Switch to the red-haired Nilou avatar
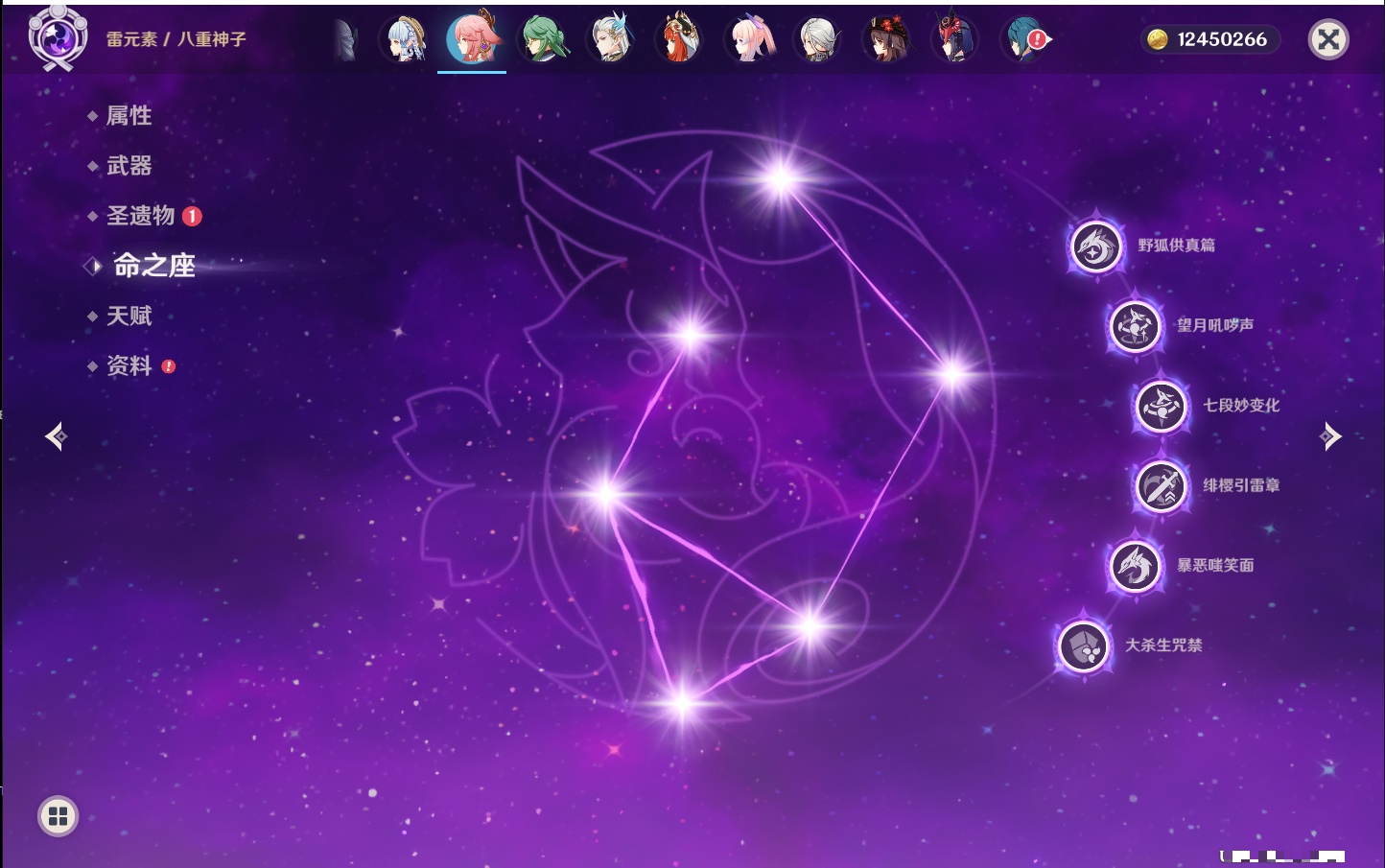 point(680,39)
